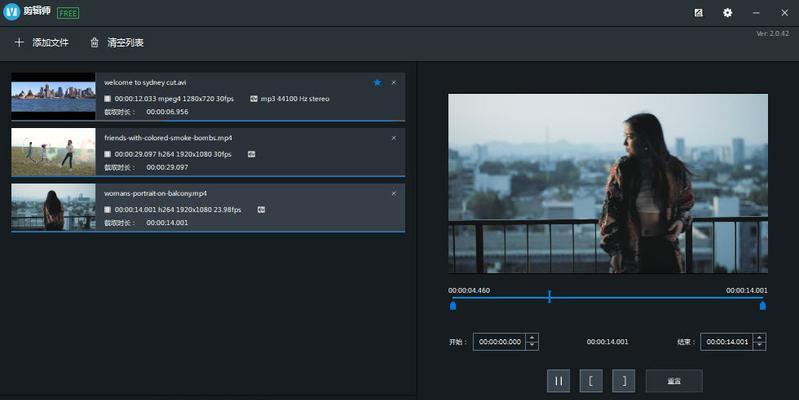This screenshot has width=799, height=400.
Task: Click the Ver: 2.0.42 version label
Action: [x=773, y=34]
